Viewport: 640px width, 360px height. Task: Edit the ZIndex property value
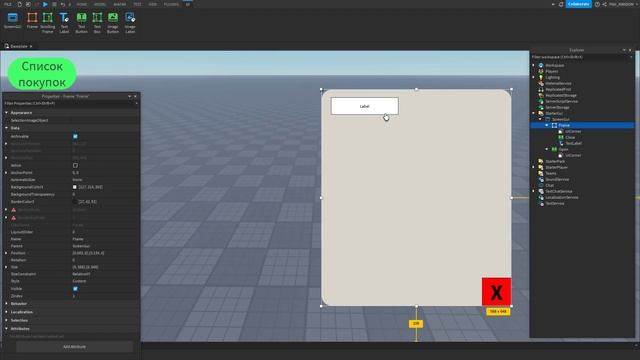pyautogui.click(x=105, y=296)
